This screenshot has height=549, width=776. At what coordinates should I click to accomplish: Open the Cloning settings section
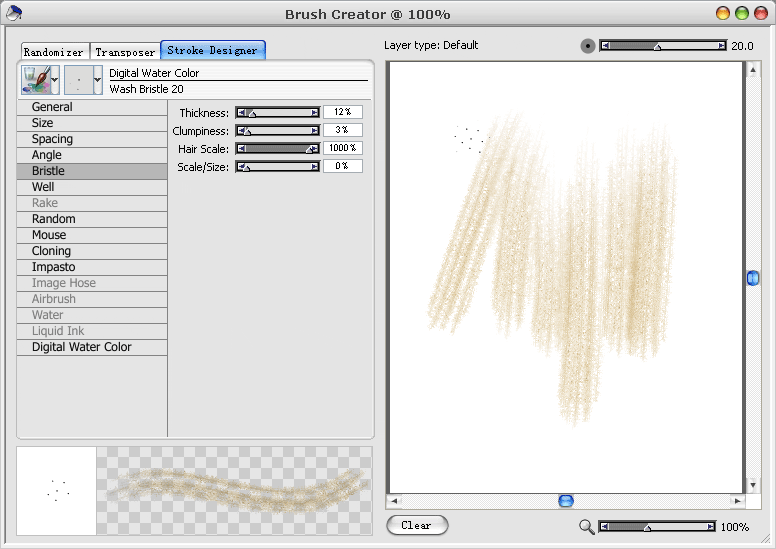pyautogui.click(x=92, y=251)
